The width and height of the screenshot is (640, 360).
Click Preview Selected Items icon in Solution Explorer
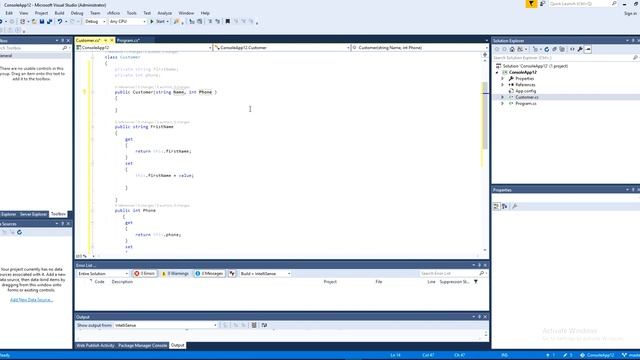pyautogui.click(x=588, y=49)
